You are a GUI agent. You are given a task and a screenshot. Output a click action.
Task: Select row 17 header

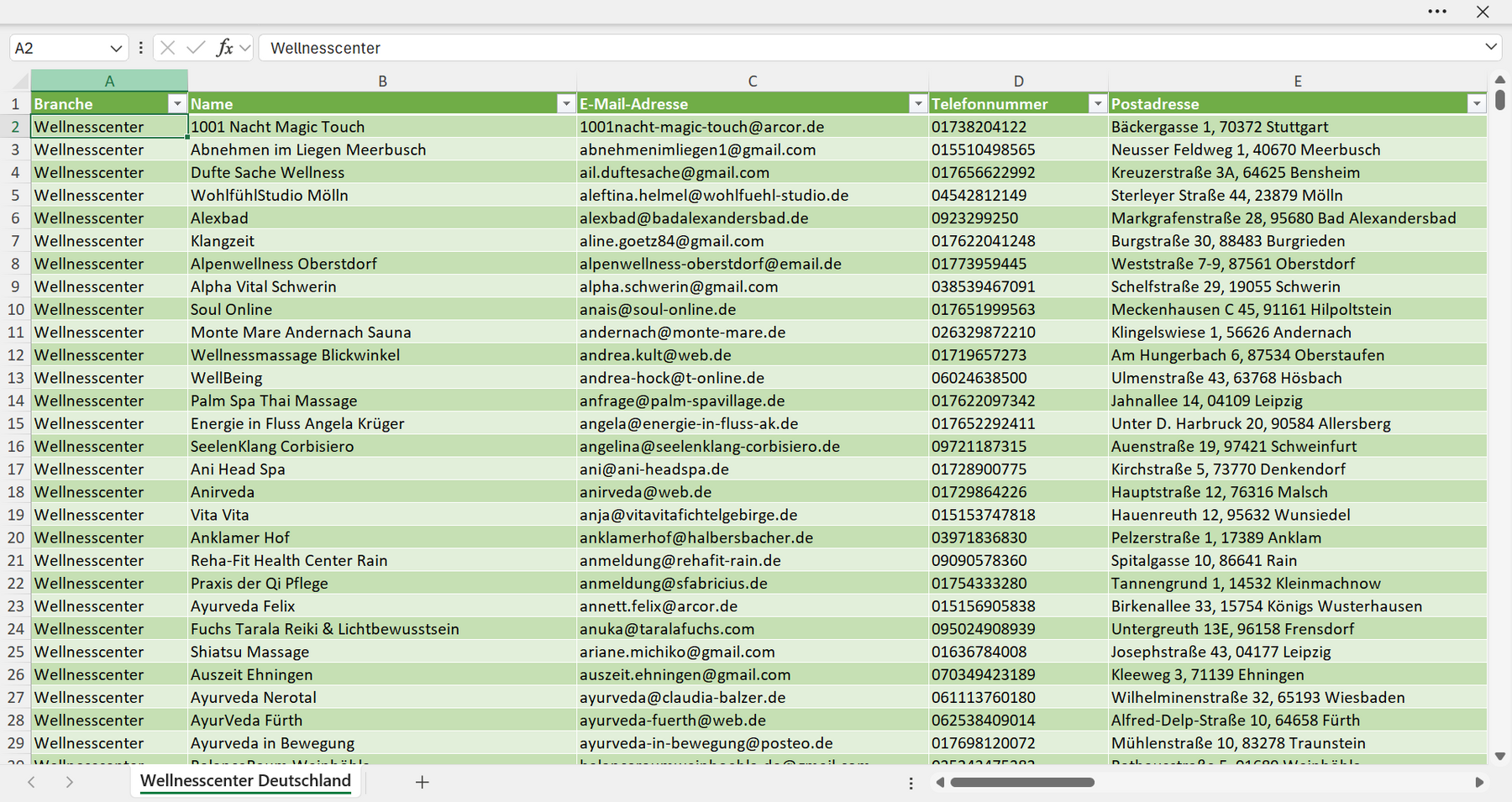15,469
